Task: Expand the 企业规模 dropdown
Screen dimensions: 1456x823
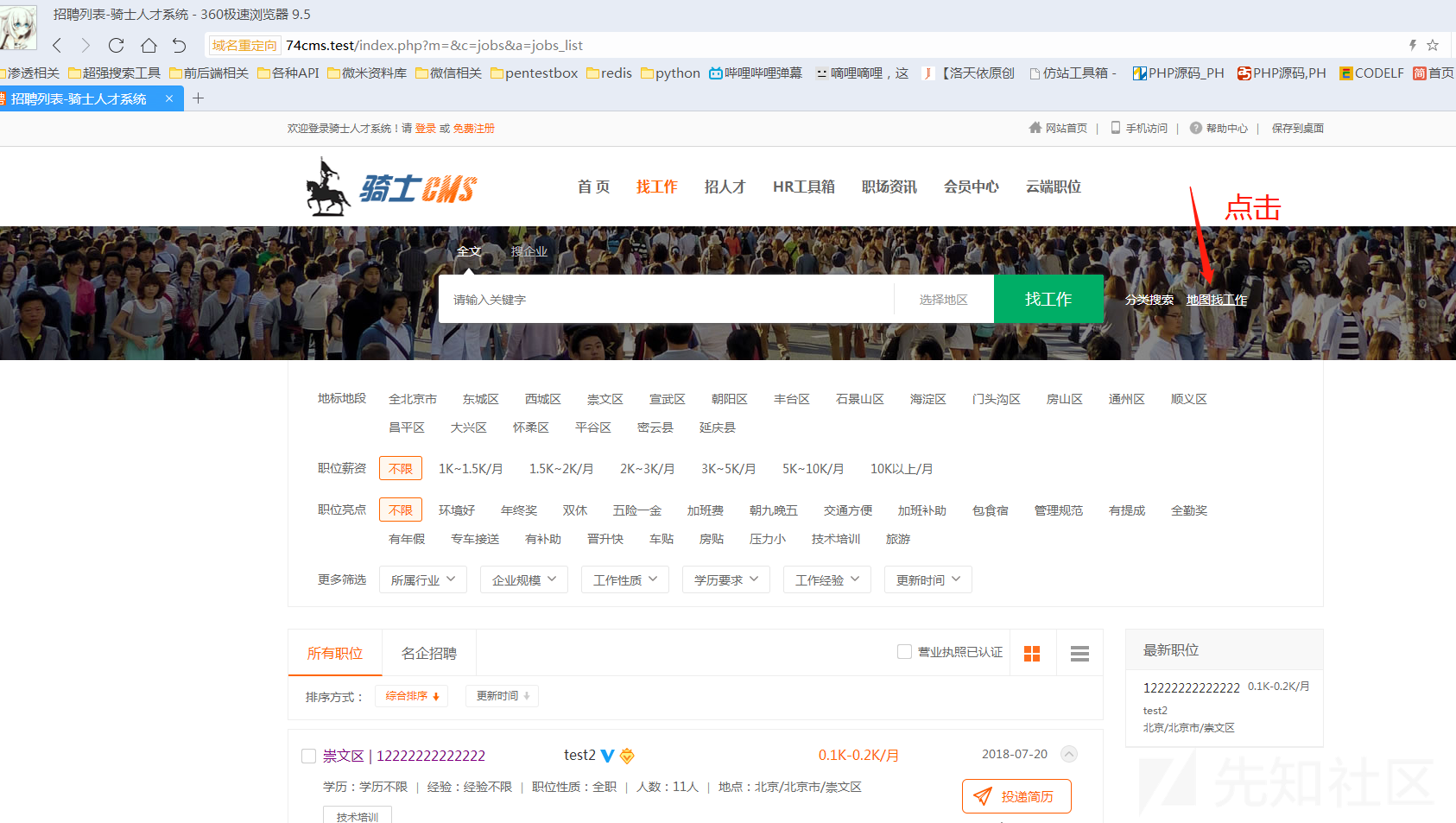Action: tap(524, 580)
